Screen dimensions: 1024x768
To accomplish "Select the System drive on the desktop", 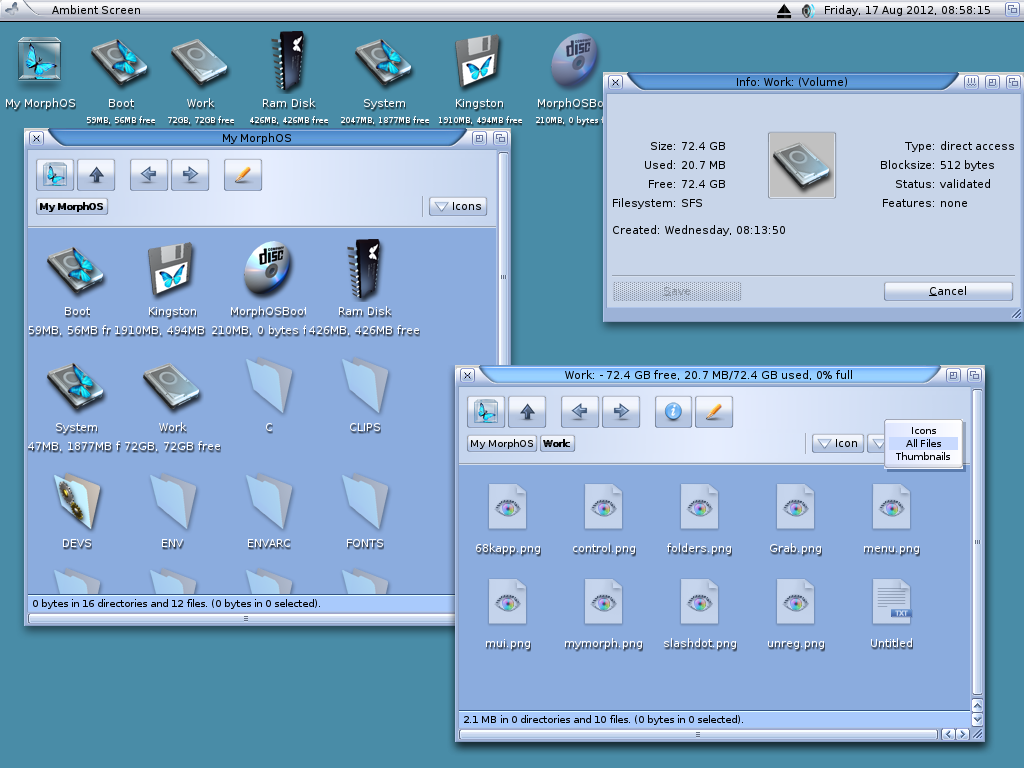I will pyautogui.click(x=384, y=63).
